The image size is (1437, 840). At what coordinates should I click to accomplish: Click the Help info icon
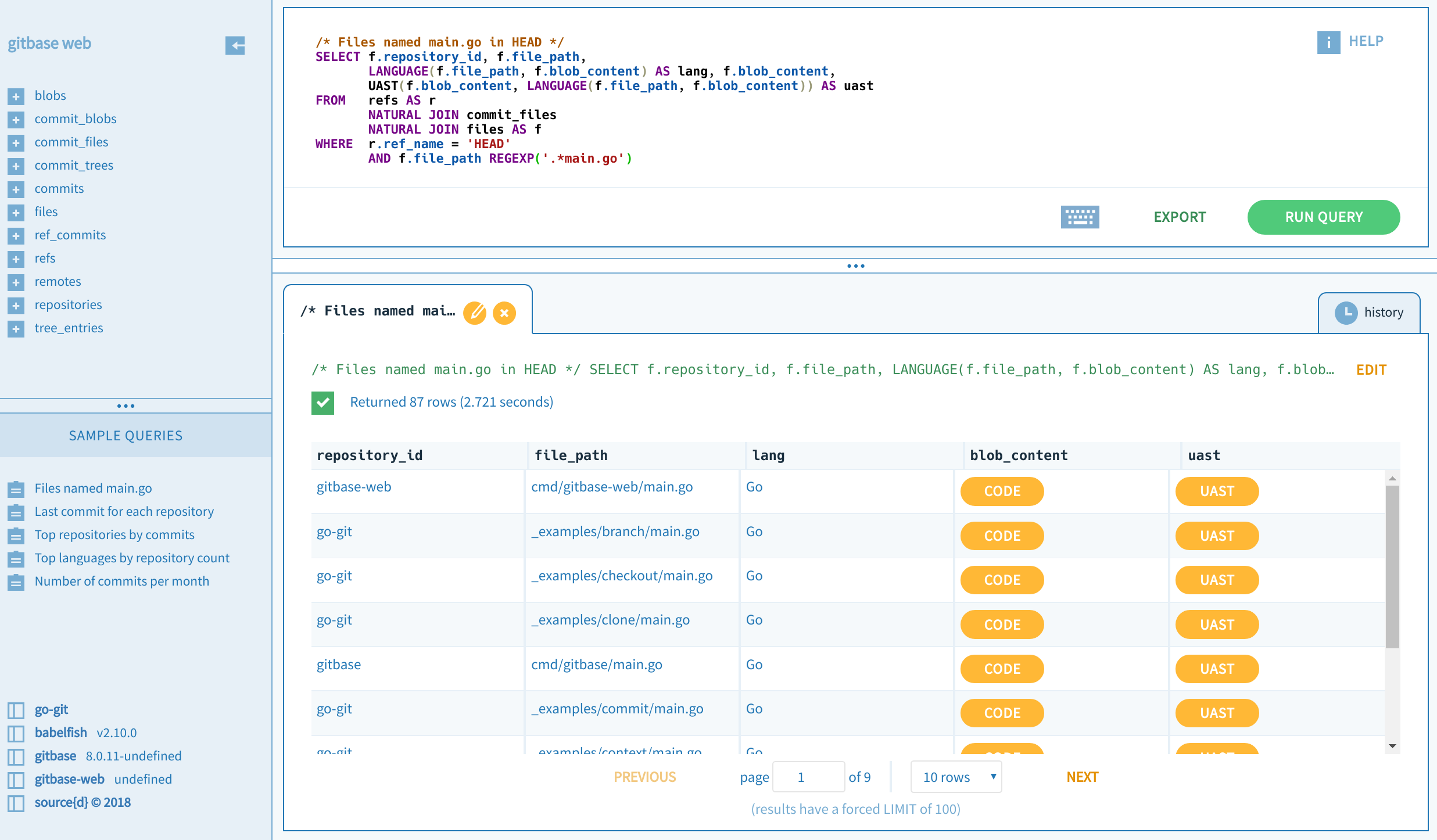pos(1328,42)
